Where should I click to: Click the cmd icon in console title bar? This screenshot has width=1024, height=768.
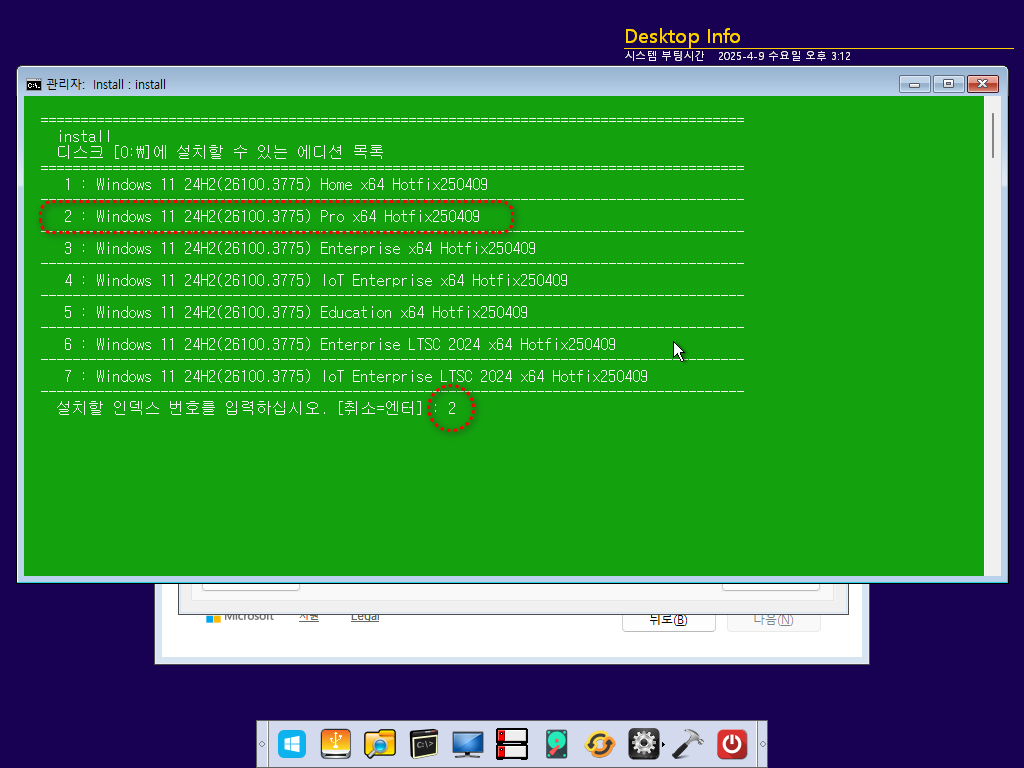[33, 84]
